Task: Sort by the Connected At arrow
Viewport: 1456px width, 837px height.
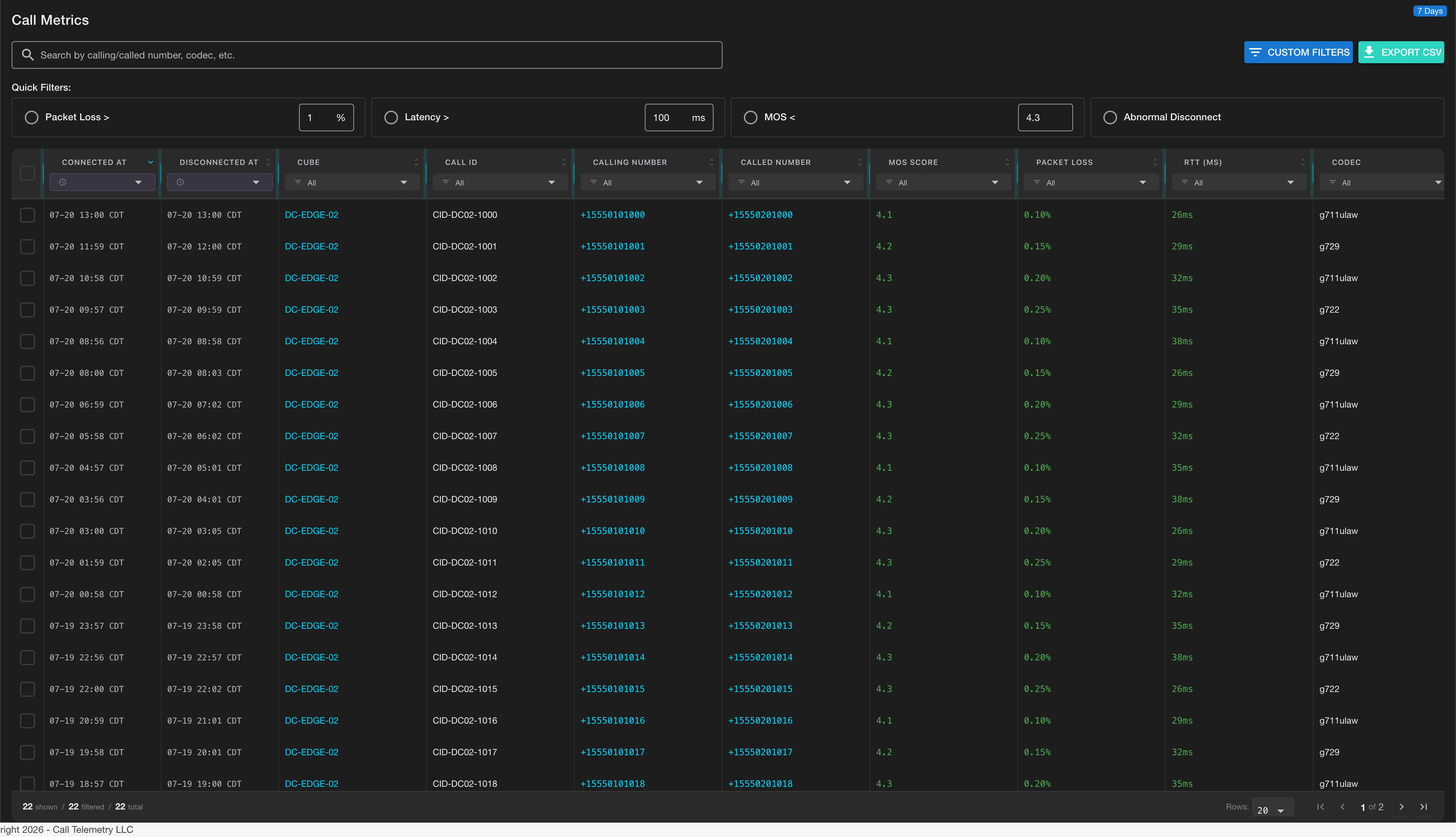Action: (151, 162)
